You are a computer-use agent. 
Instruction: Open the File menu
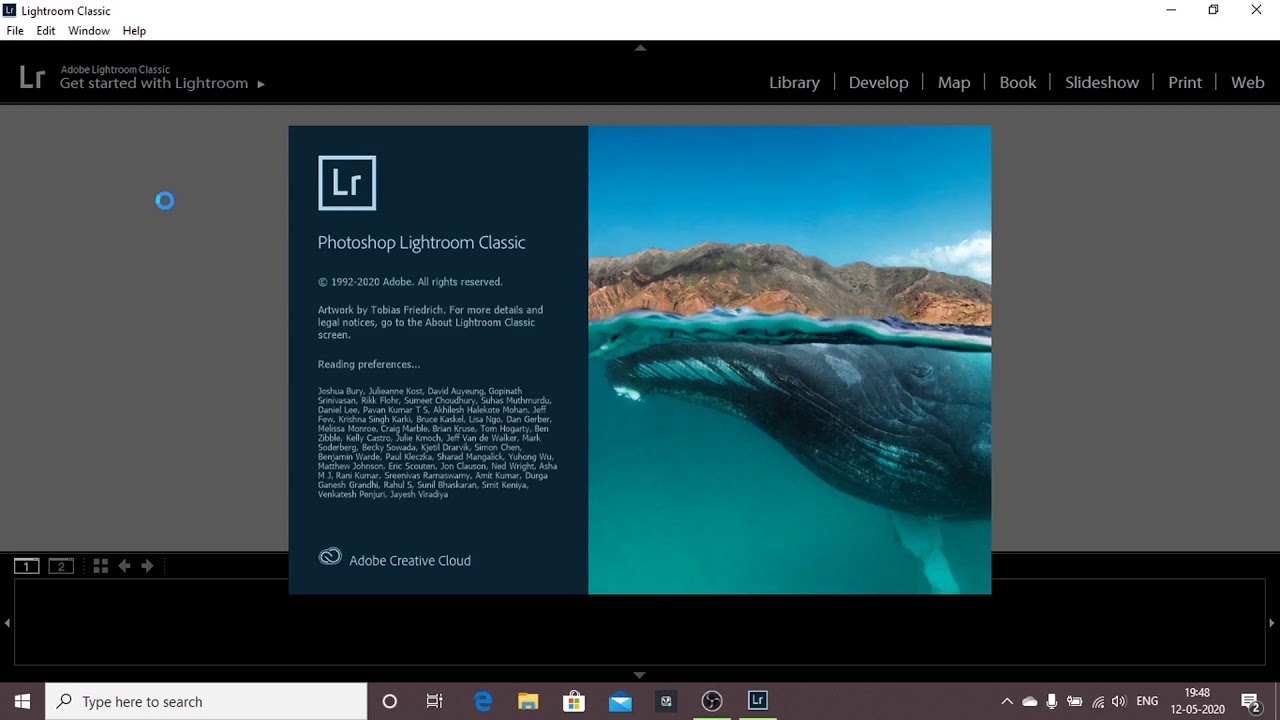[15, 31]
